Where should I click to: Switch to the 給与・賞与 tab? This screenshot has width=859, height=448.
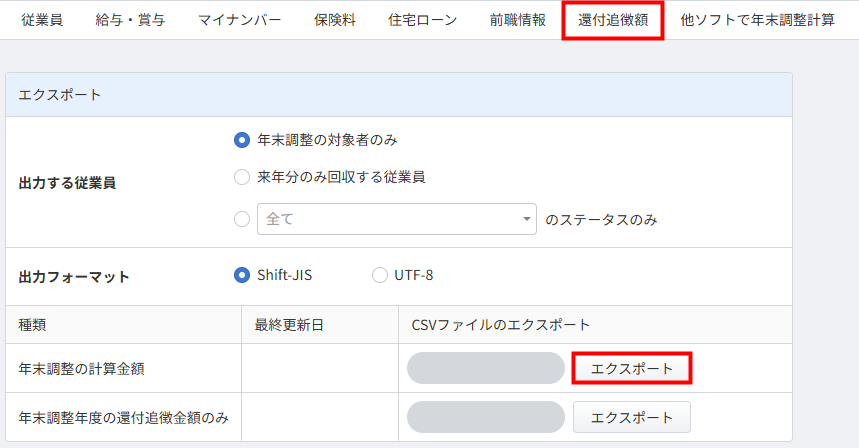(130, 20)
